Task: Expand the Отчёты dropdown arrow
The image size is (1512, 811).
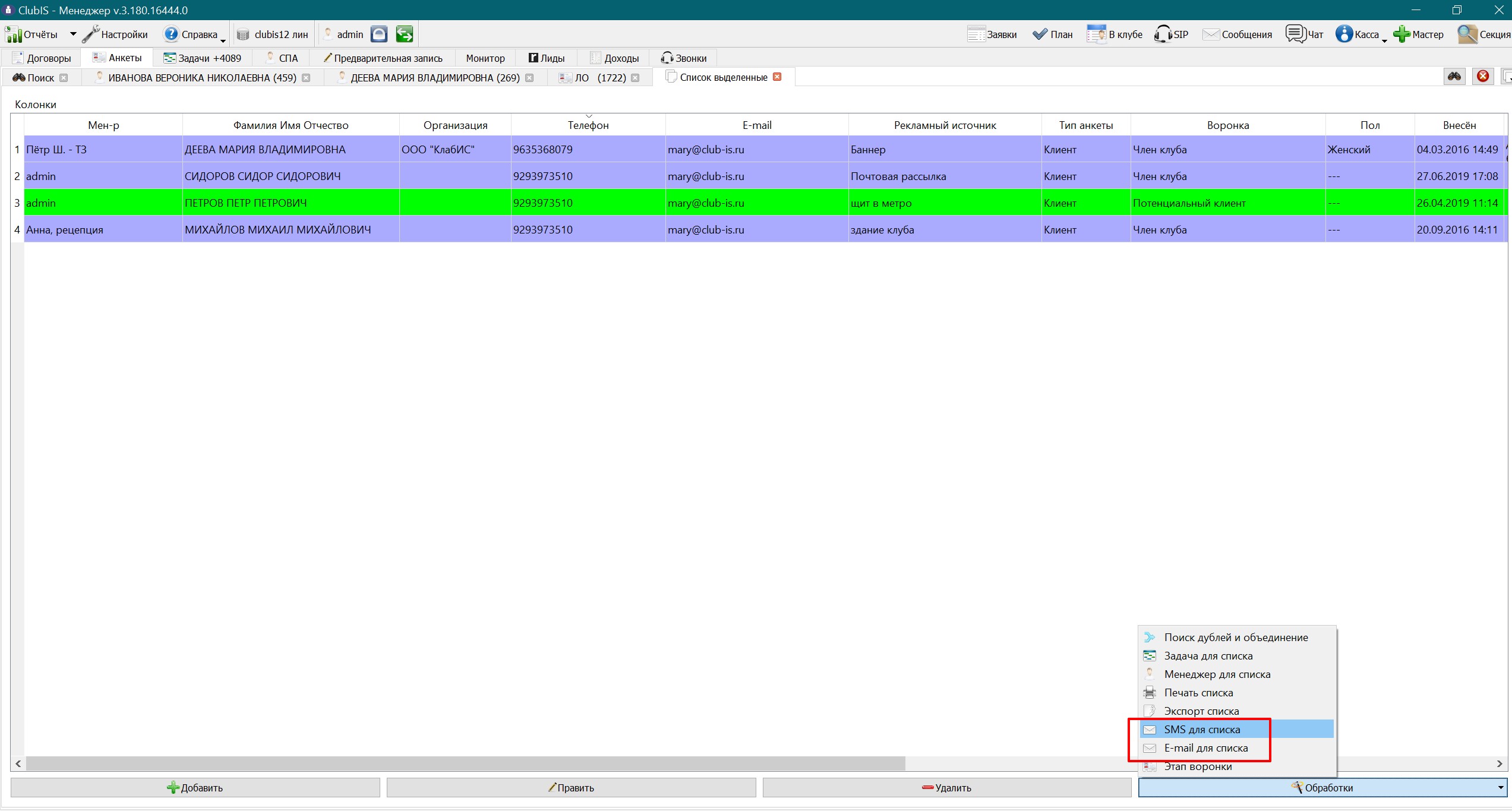Action: click(x=73, y=34)
